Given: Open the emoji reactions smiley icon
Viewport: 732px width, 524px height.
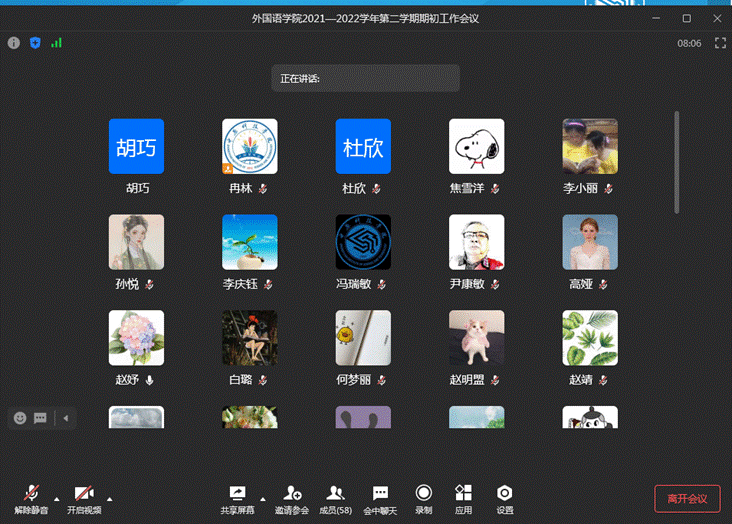Looking at the screenshot, I should (20, 418).
